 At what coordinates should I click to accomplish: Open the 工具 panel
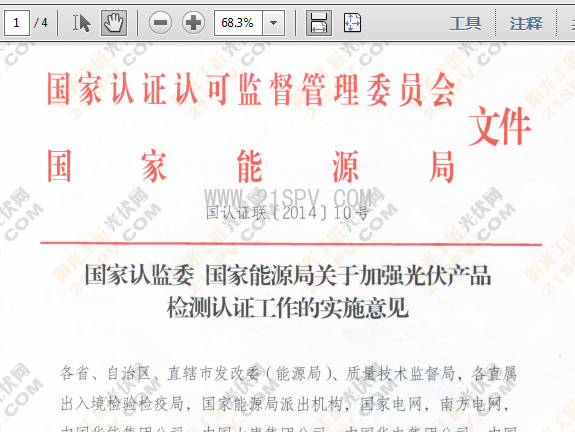tap(465, 23)
